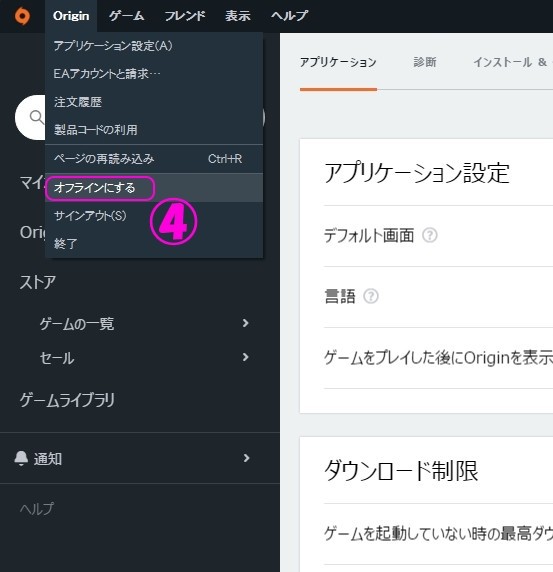Click the アプリケーション設定 heading
The height and width of the screenshot is (572, 553).
click(417, 173)
